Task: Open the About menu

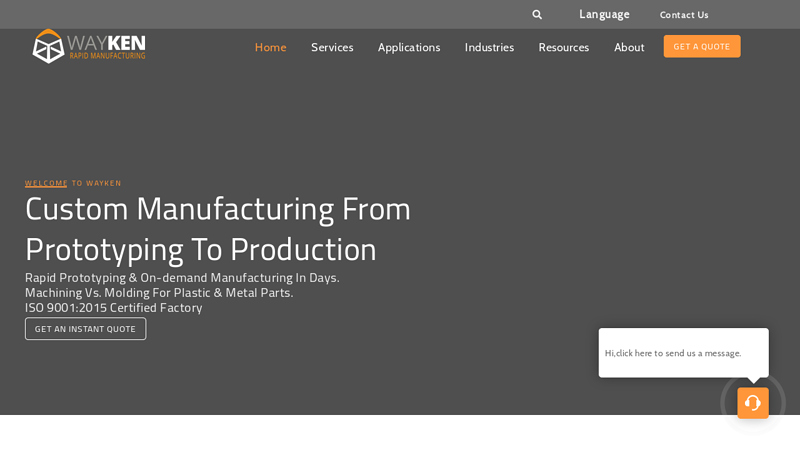Action: point(629,47)
